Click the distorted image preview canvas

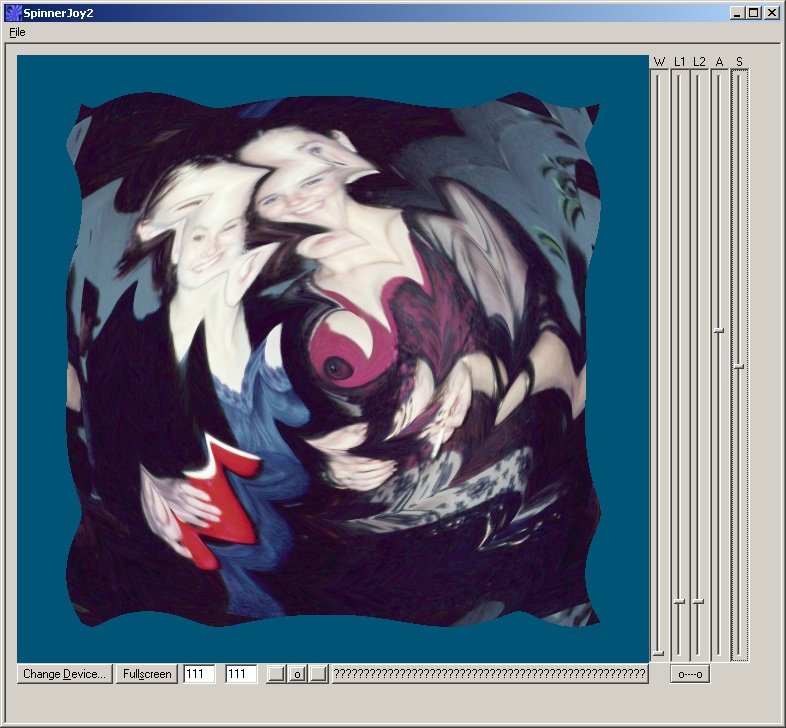tap(333, 358)
